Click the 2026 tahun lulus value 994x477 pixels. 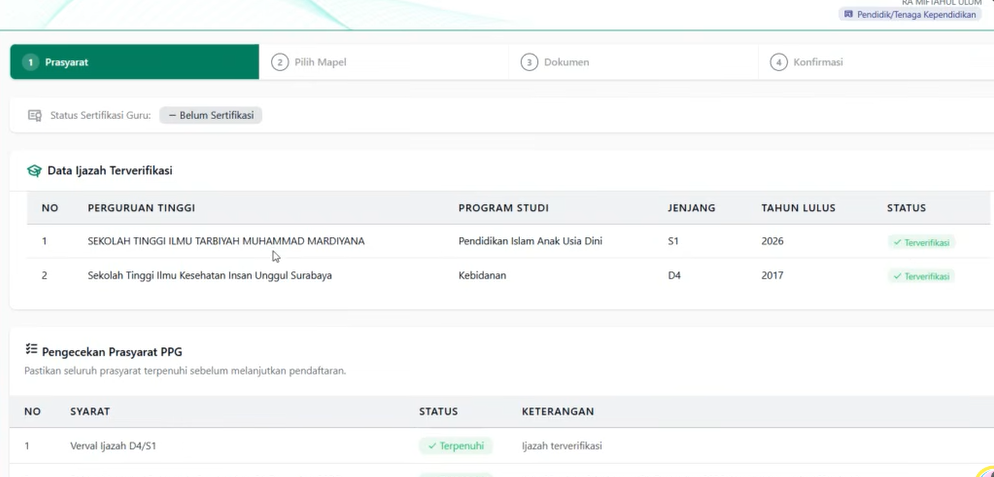[x=772, y=241]
